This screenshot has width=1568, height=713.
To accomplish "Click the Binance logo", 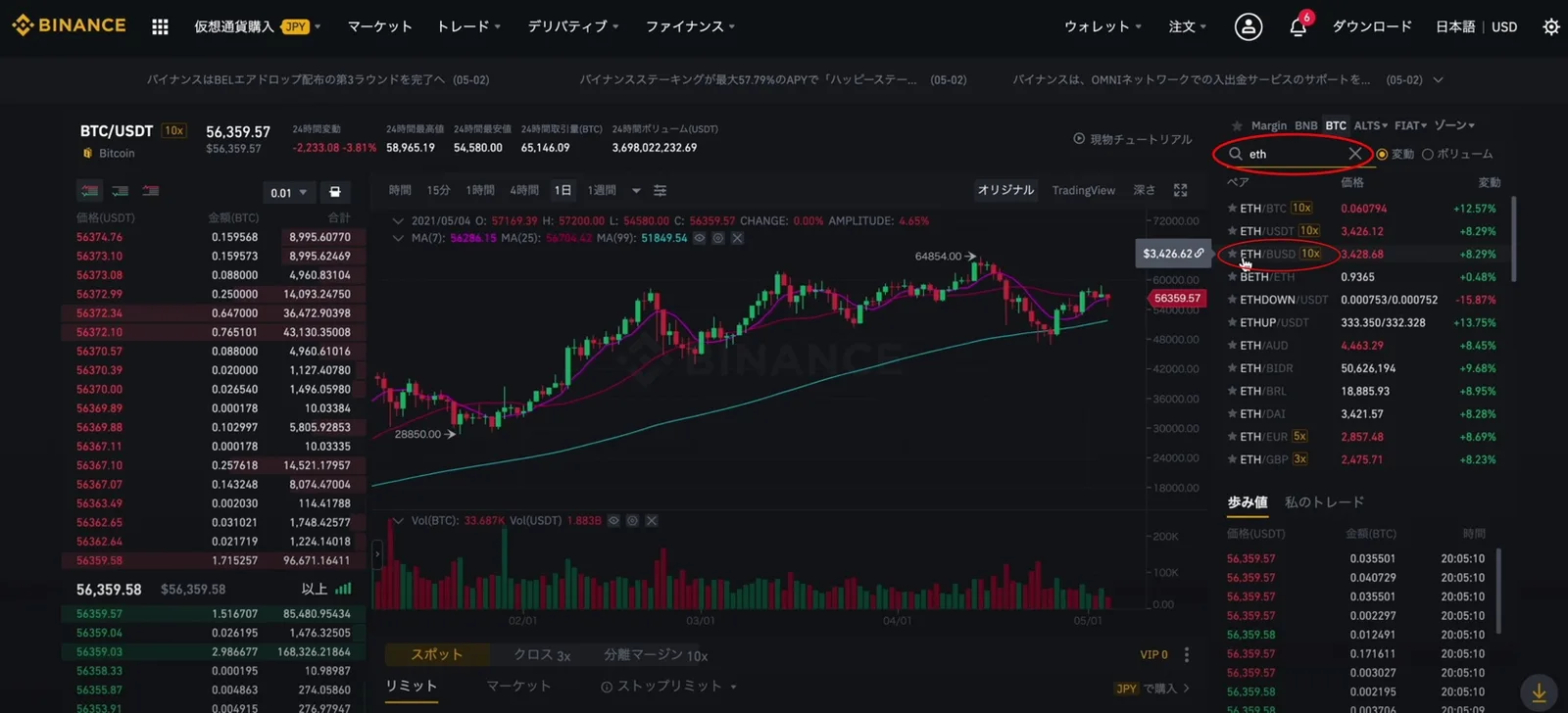I will (69, 25).
